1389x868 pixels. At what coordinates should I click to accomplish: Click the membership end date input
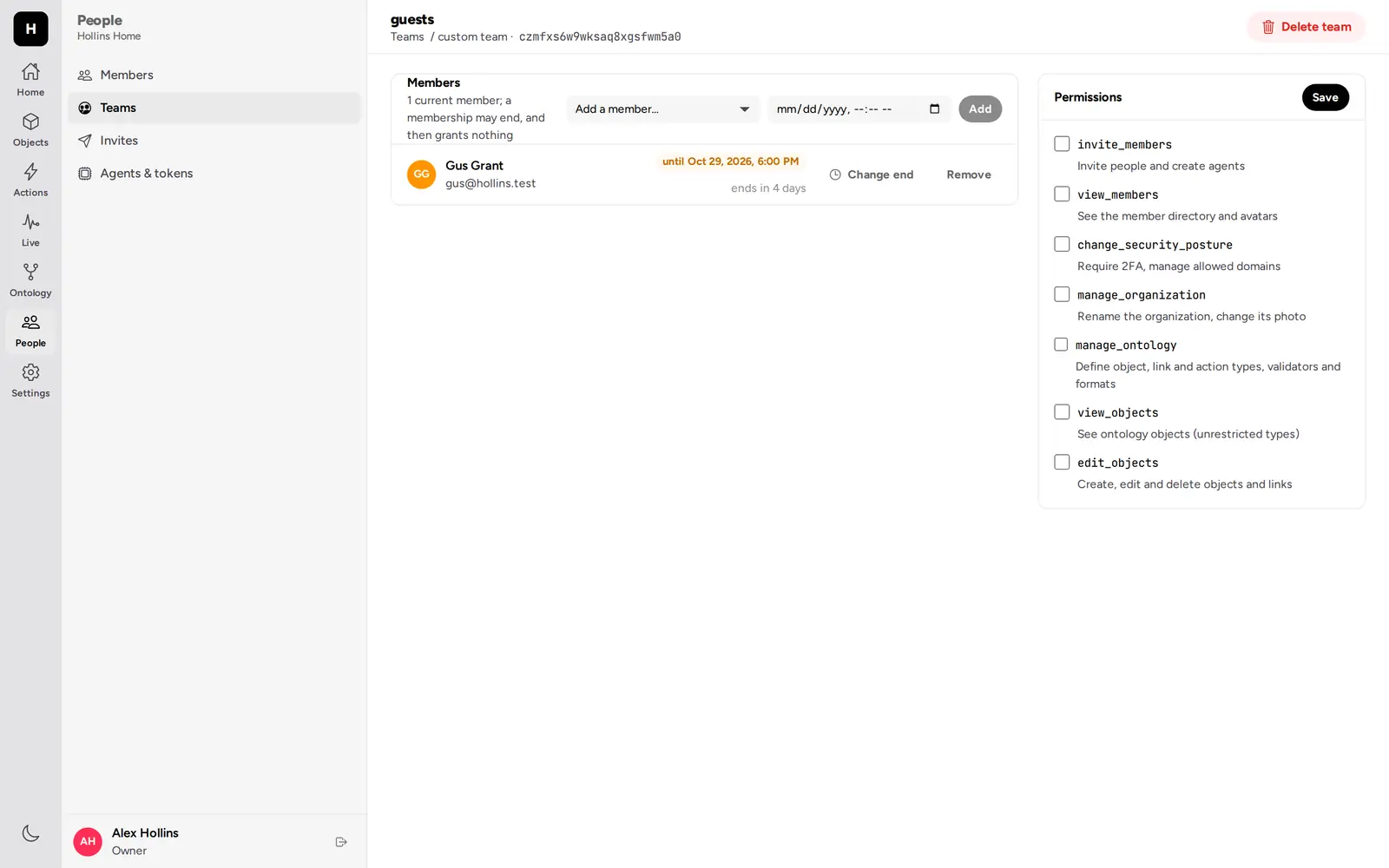coord(859,108)
